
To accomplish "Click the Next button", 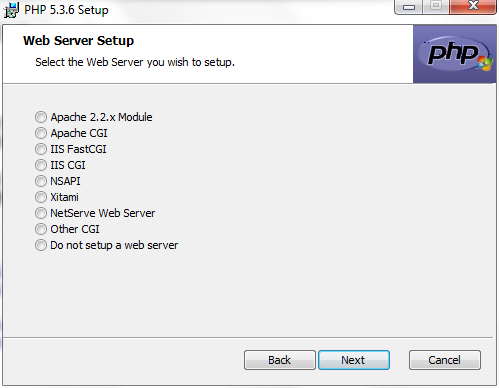I will (x=354, y=360).
